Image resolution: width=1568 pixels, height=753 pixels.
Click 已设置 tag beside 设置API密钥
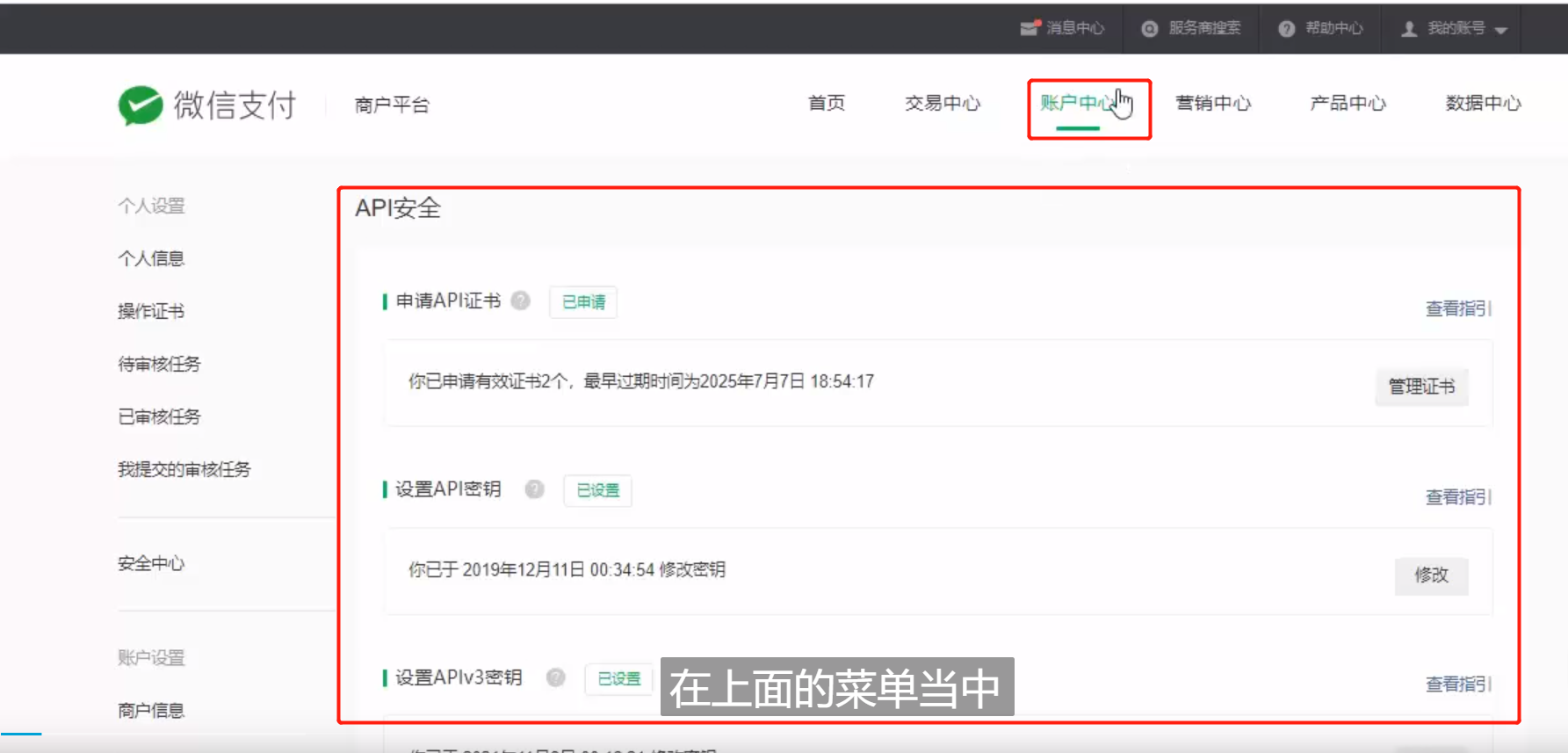[x=597, y=490]
